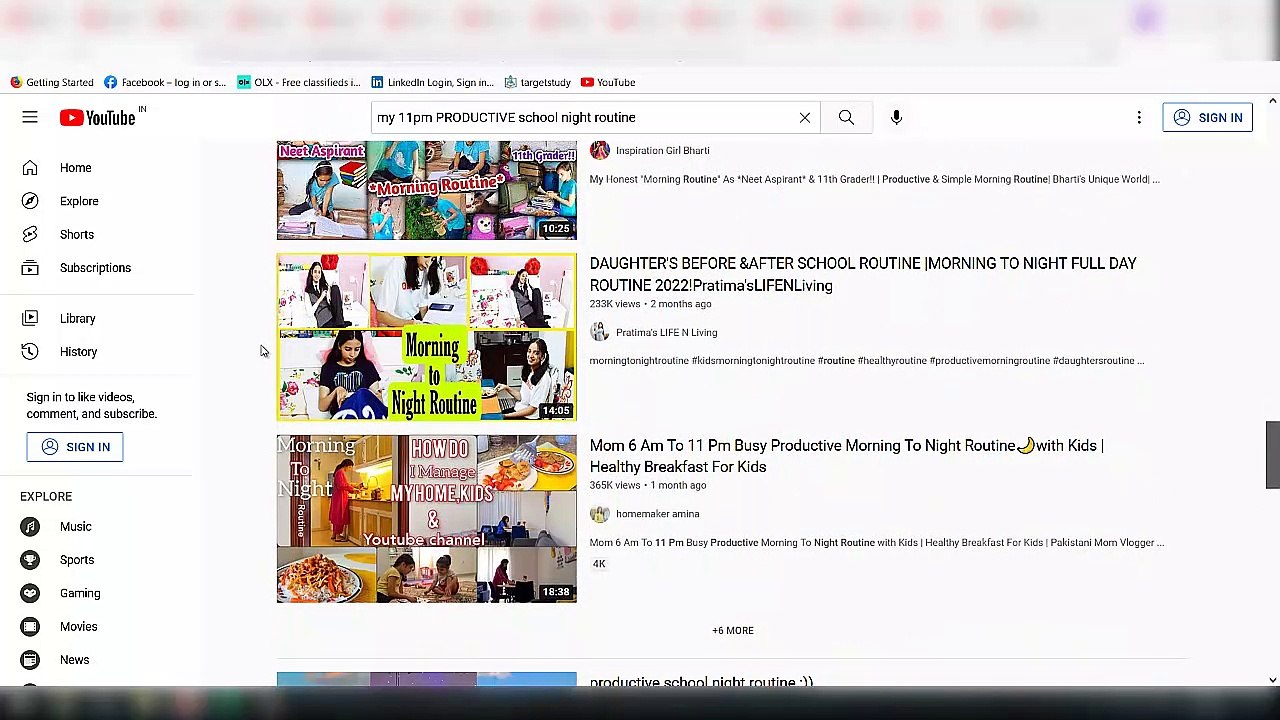Click the Music label under Explore
The width and height of the screenshot is (1280, 720).
pyautogui.click(x=75, y=527)
